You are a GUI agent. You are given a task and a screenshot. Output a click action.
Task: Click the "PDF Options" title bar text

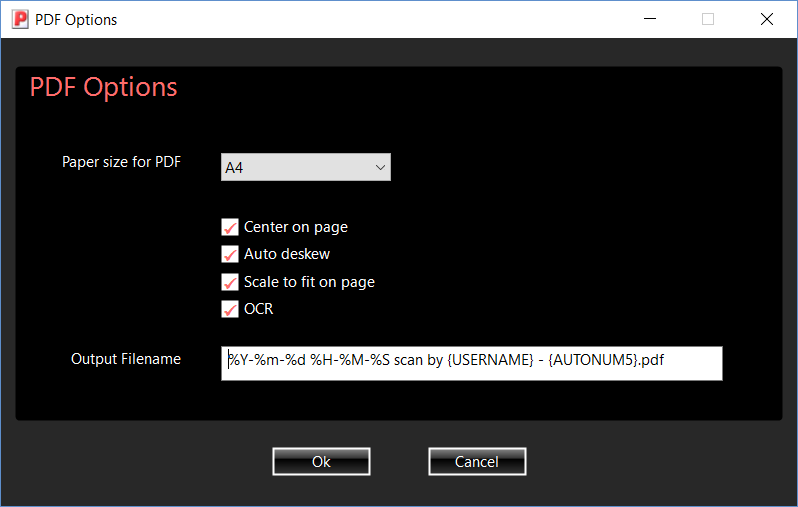76,19
